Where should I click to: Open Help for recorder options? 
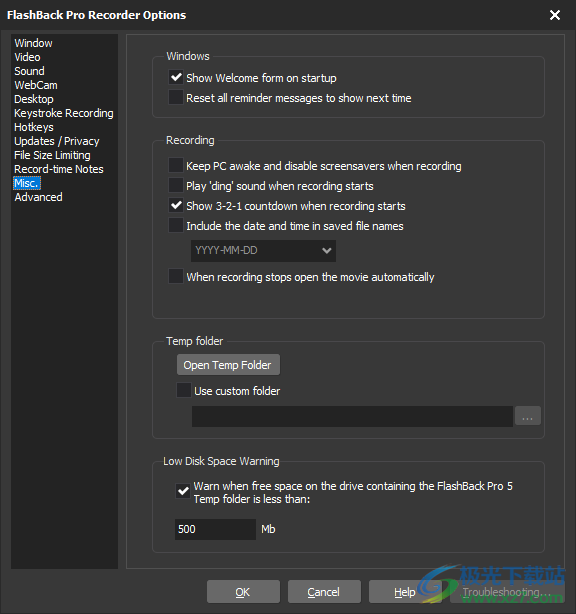(x=405, y=592)
